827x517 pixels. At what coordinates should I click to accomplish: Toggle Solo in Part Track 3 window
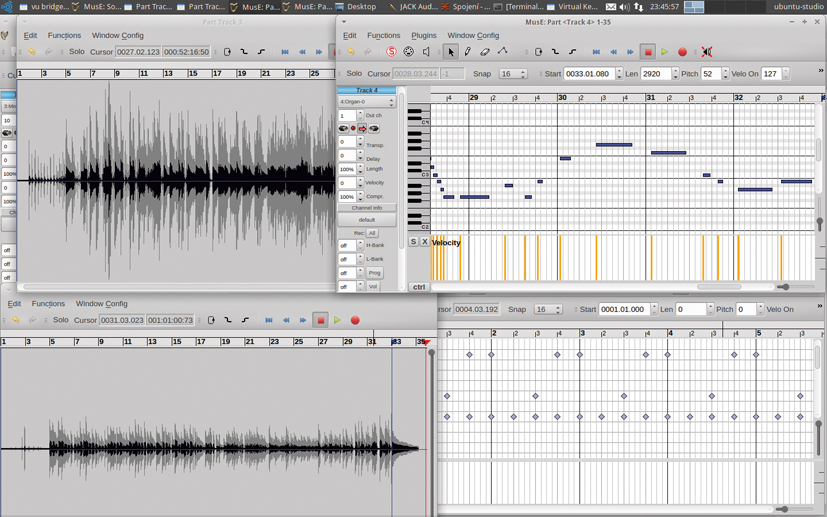pos(76,52)
